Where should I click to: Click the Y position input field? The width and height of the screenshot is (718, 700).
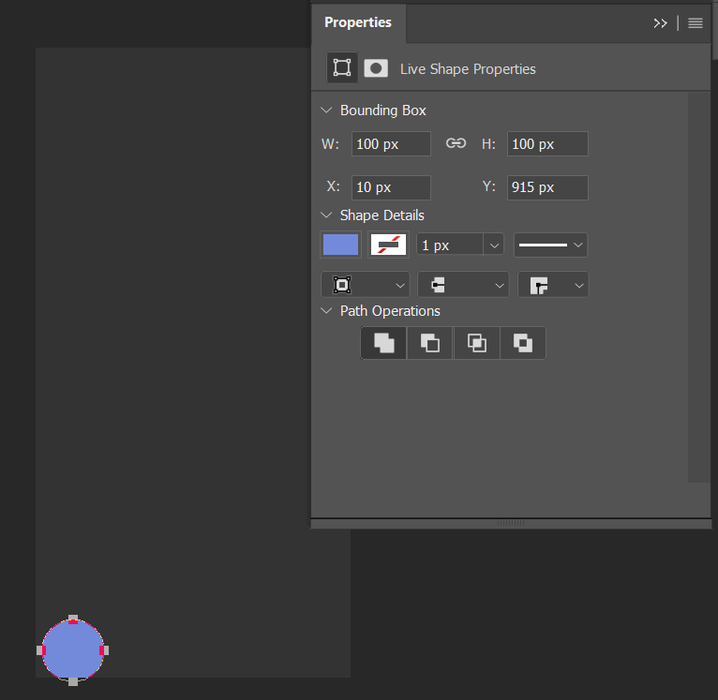(548, 187)
